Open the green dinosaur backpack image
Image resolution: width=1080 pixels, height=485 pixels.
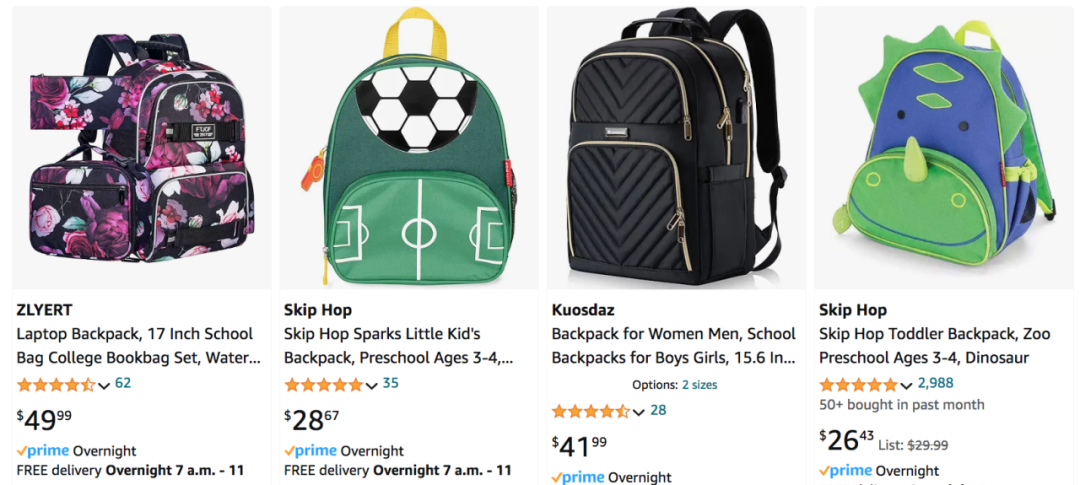(x=944, y=147)
